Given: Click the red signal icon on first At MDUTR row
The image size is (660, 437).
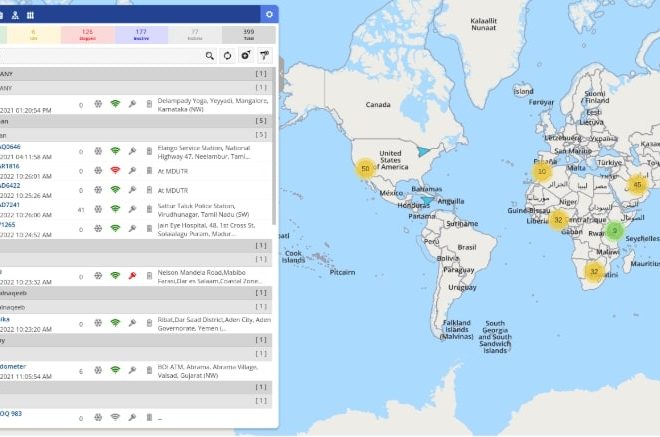Looking at the screenshot, I should pos(115,169).
